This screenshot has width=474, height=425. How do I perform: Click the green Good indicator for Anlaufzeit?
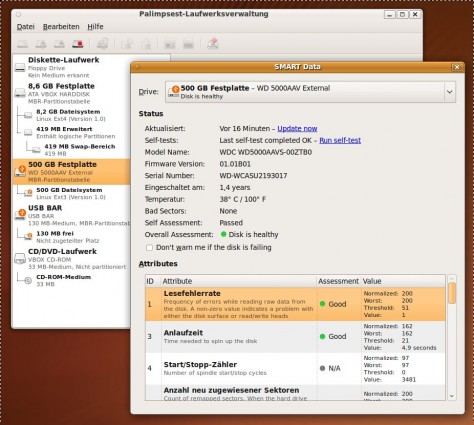pyautogui.click(x=322, y=336)
